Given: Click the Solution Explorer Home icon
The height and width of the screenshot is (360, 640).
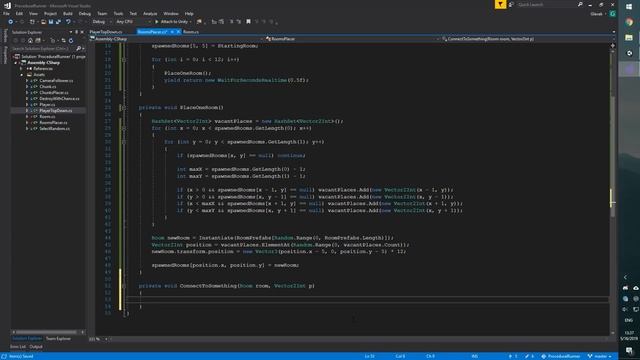Looking at the screenshot, I should 30,40.
